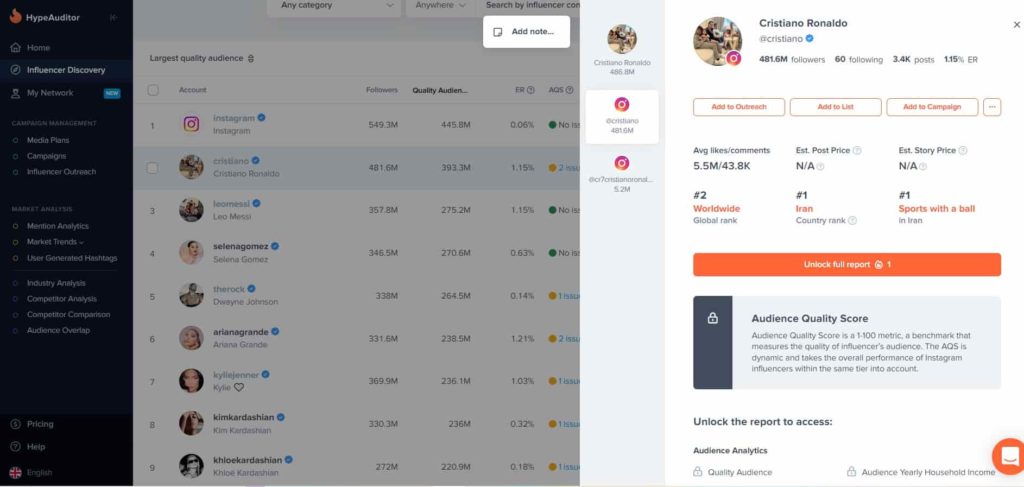Click the ER column info icon

pos(531,90)
